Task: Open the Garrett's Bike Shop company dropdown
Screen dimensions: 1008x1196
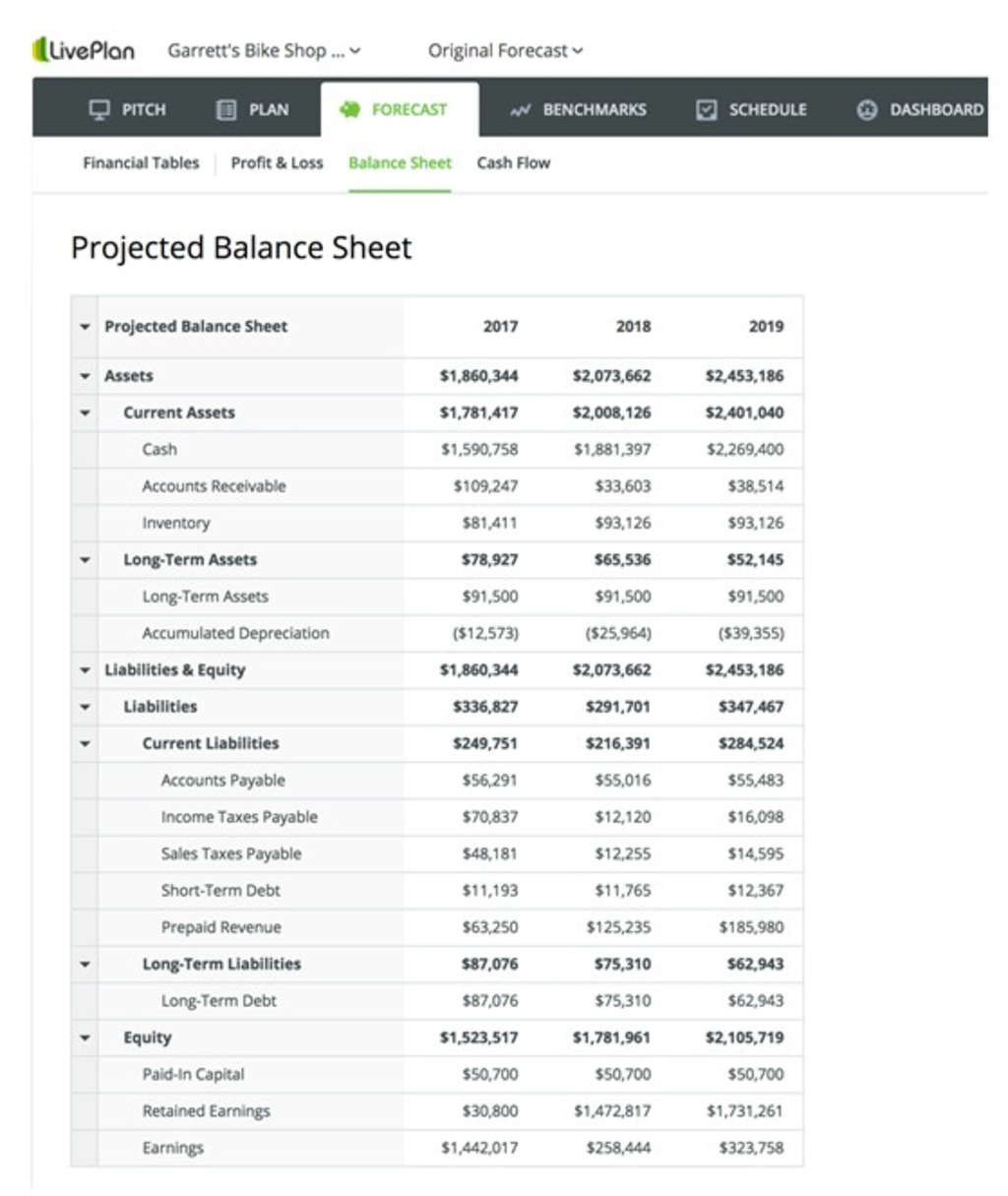Action: coord(264,50)
